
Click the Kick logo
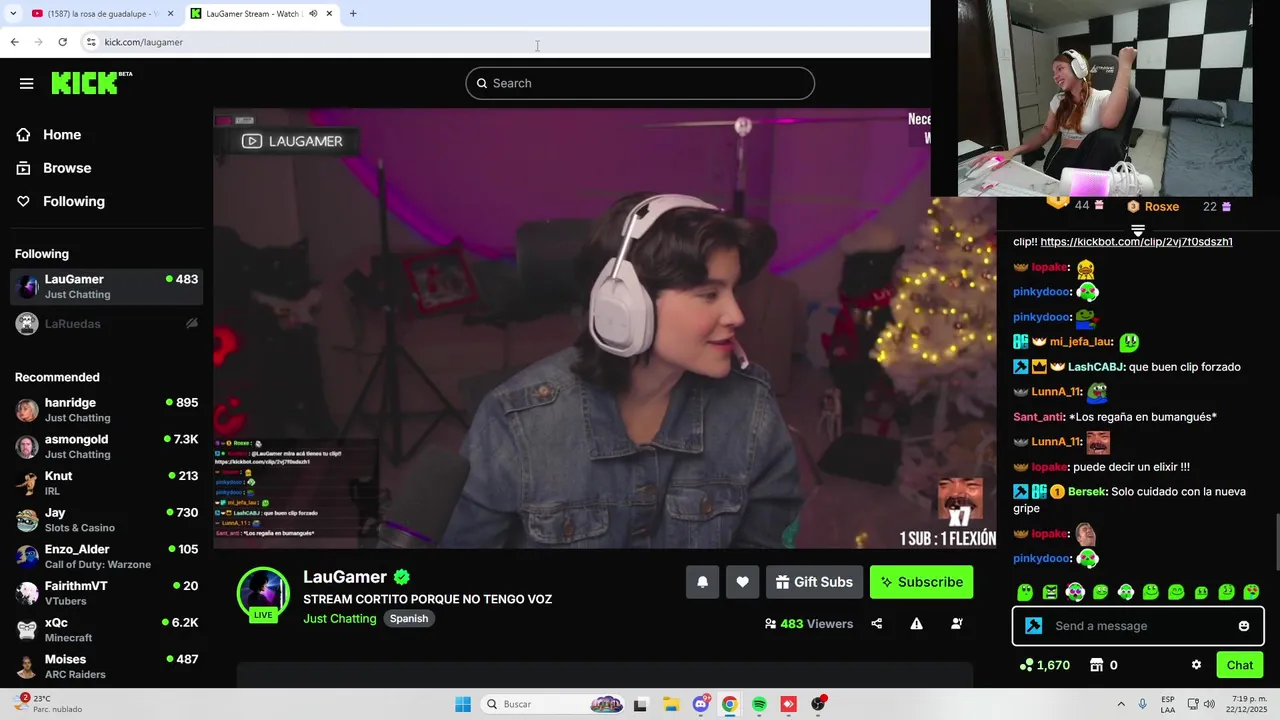[x=91, y=83]
